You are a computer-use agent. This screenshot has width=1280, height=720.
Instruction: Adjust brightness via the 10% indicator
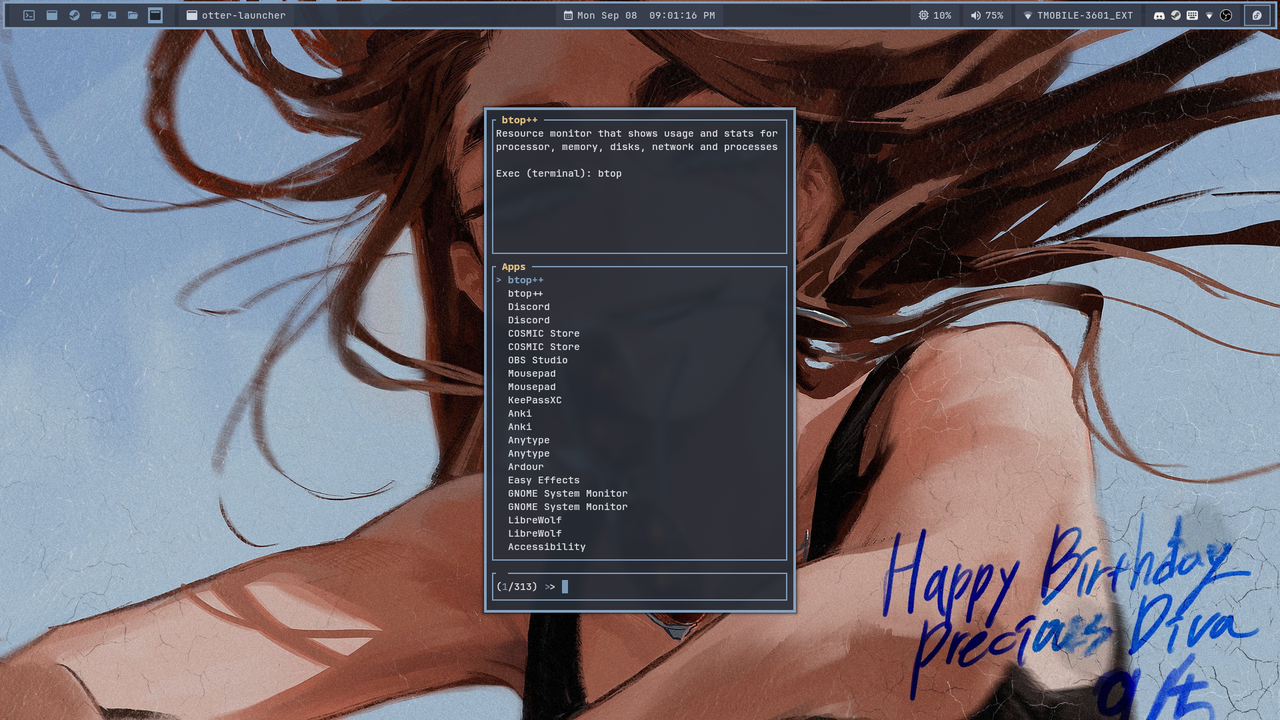[x=935, y=15]
